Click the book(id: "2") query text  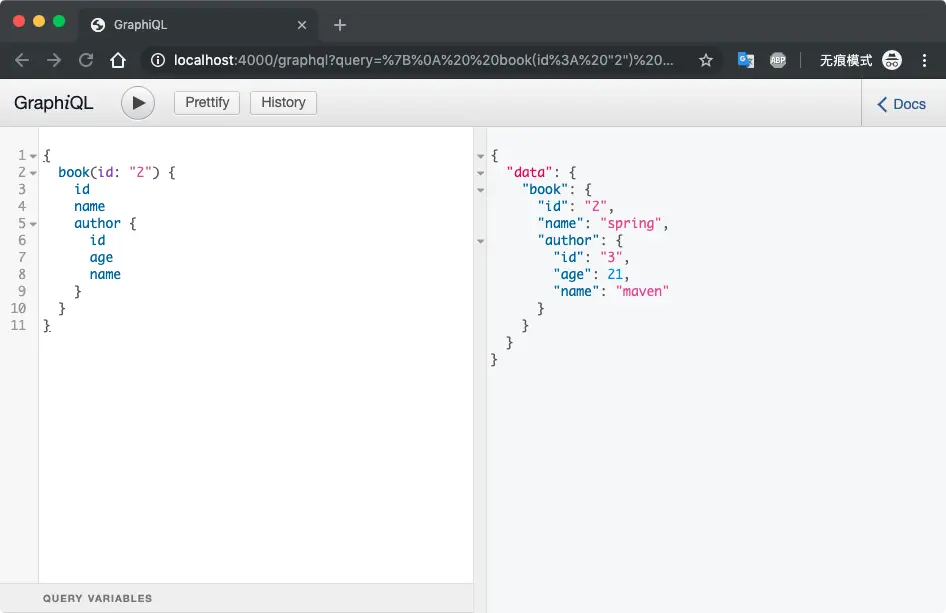(x=109, y=173)
